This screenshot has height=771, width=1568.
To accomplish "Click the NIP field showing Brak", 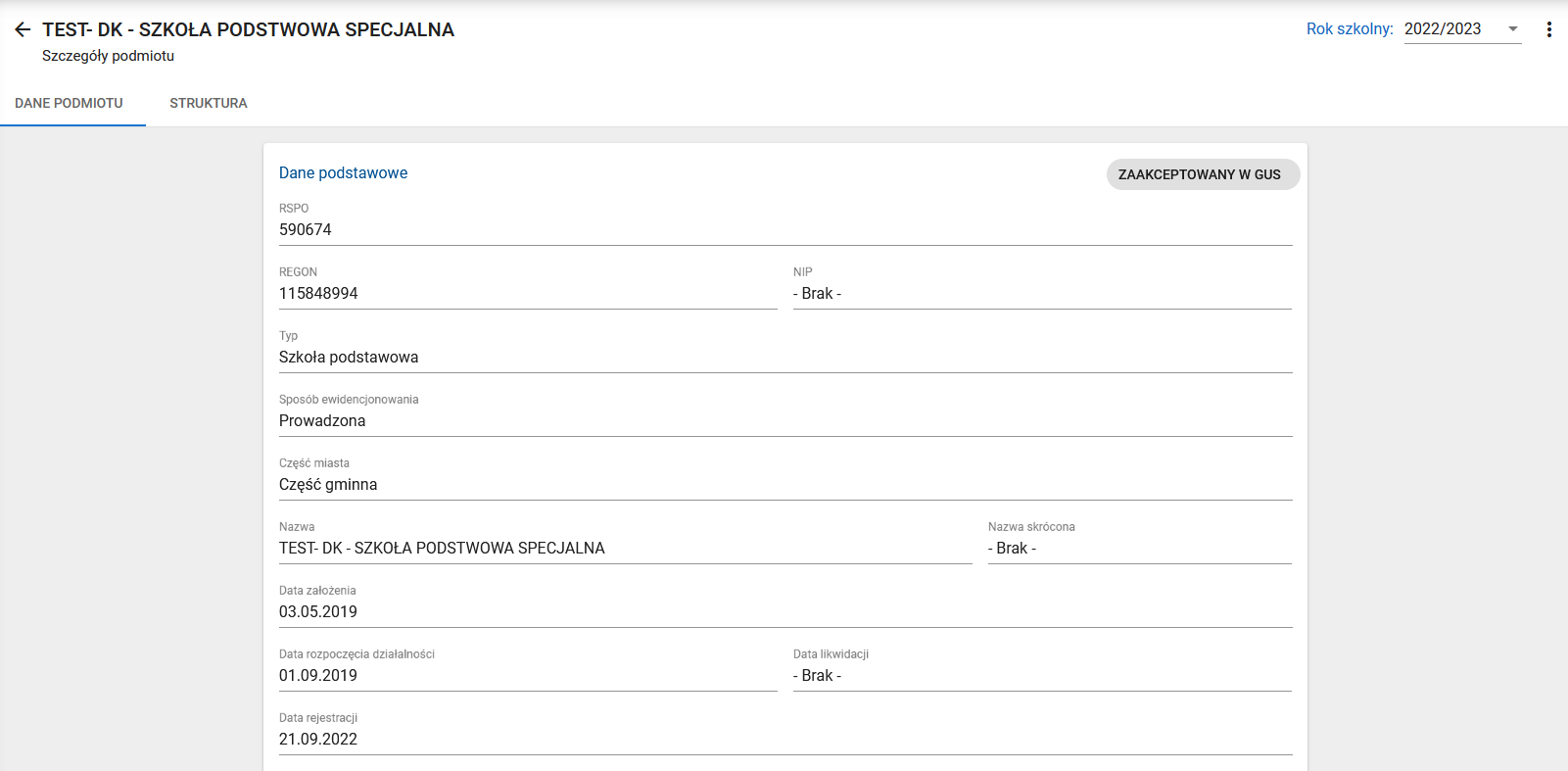I will tap(817, 293).
